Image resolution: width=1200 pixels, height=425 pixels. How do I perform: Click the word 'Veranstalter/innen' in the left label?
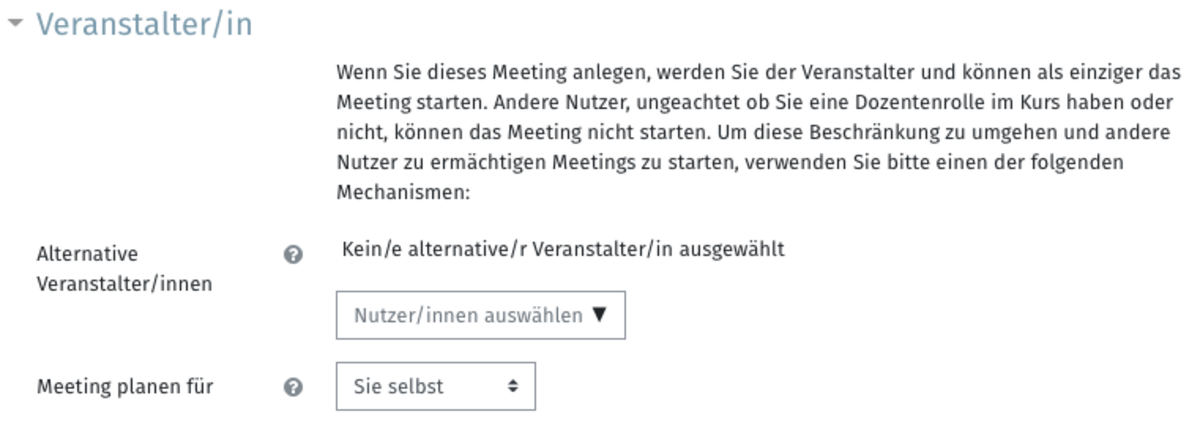click(125, 283)
